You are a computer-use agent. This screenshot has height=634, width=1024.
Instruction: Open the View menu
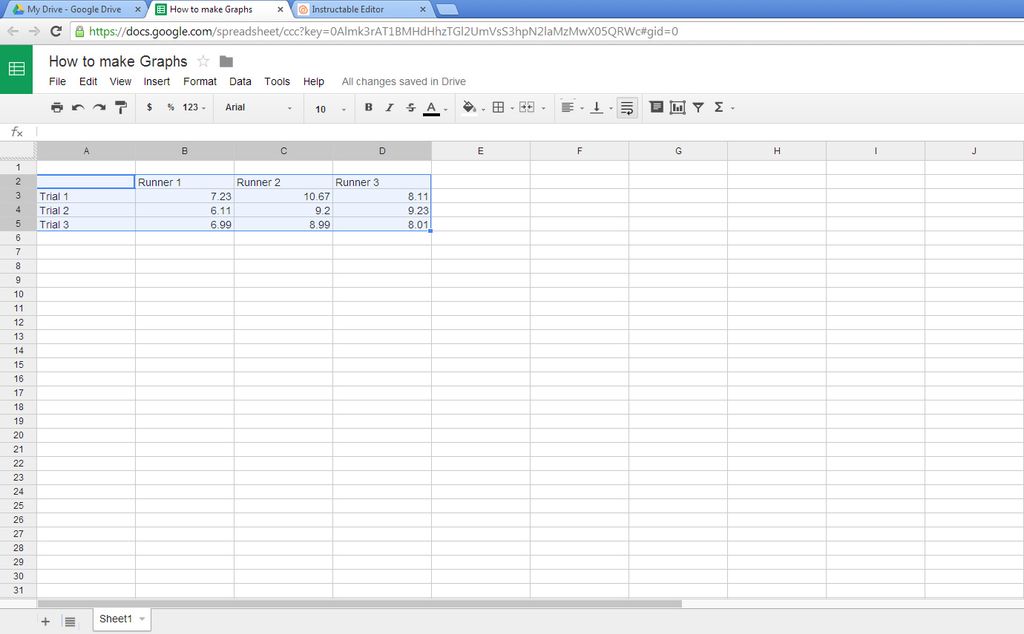pyautogui.click(x=120, y=82)
